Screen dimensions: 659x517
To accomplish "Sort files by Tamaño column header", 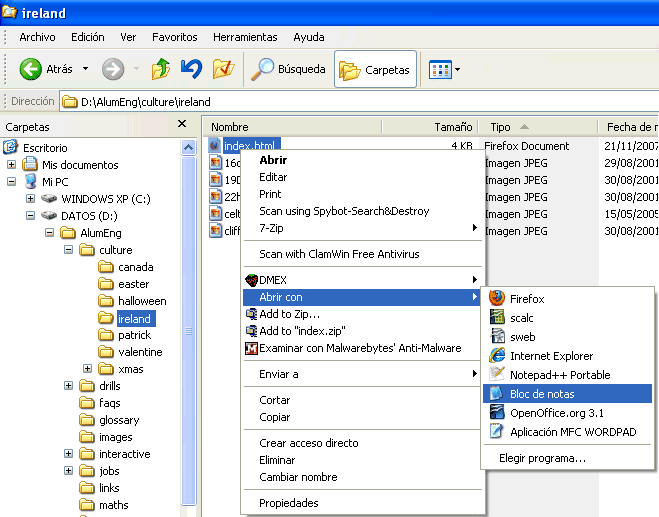I will (x=452, y=127).
